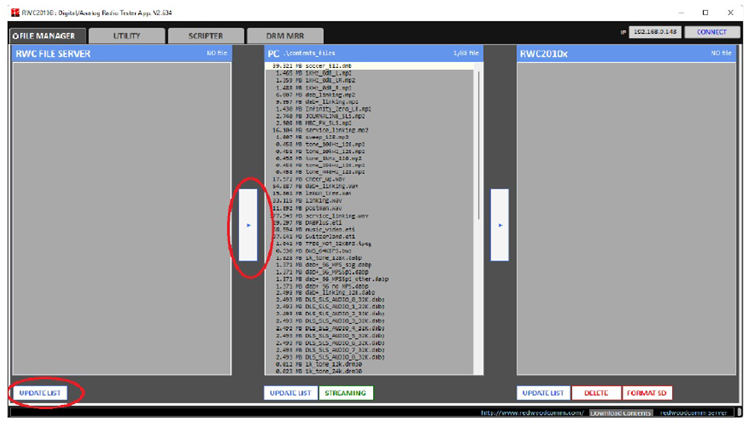
Task: Click the transfer arrow from PC to RWC2010x
Action: [x=499, y=225]
